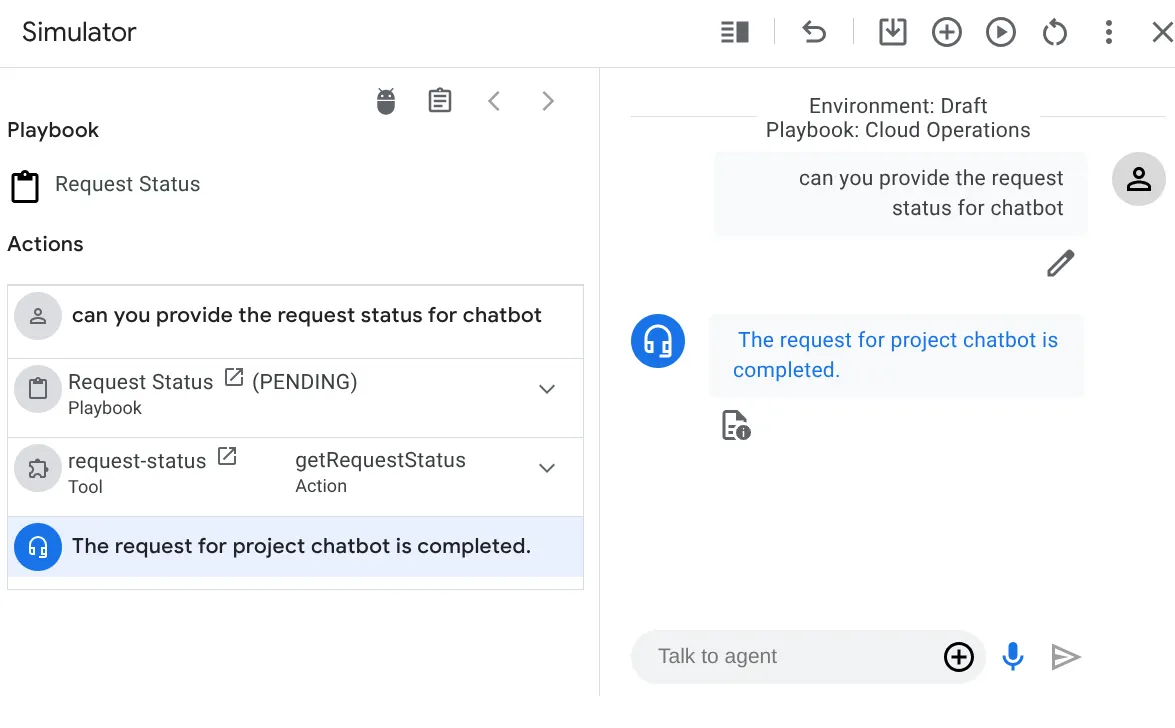Viewport: 1175px width, 728px height.
Task: Navigate forward with the right chevron
Action: [547, 100]
